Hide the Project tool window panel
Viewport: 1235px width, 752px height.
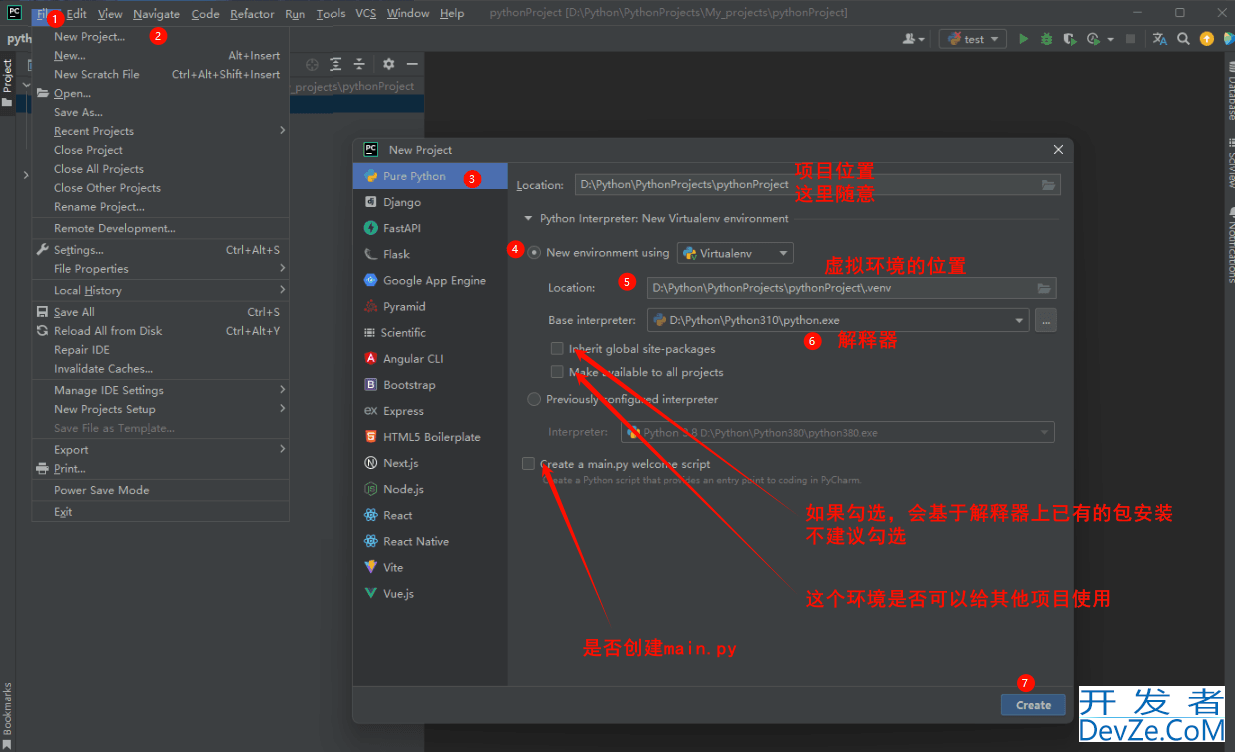pyautogui.click(x=412, y=64)
